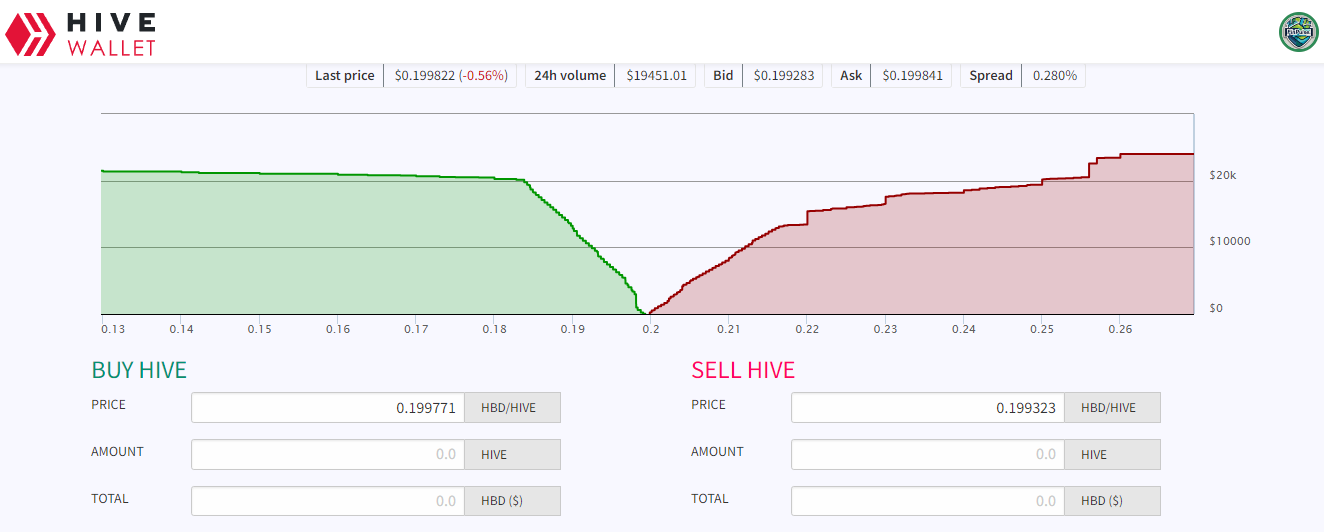1324x532 pixels.
Task: Click the HBD ($) unit in Buy total
Action: pos(513,501)
